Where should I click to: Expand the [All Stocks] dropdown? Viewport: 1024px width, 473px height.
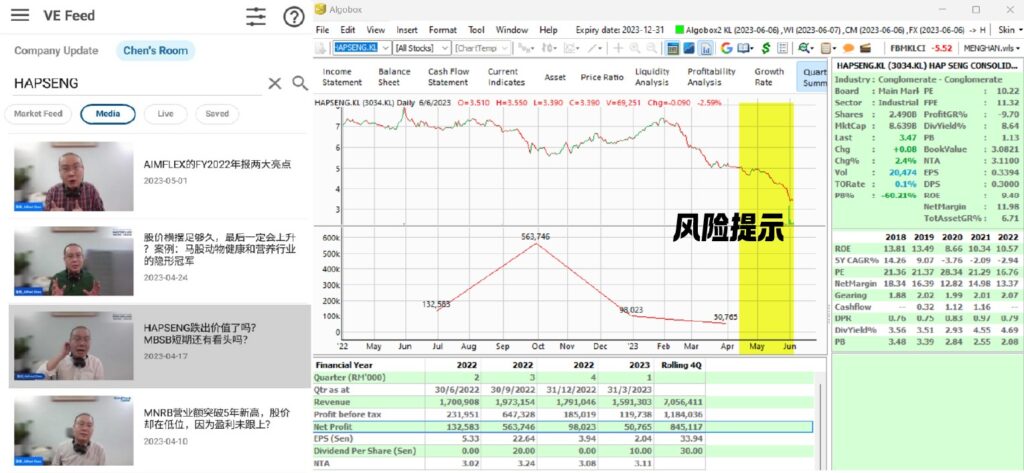coord(445,48)
